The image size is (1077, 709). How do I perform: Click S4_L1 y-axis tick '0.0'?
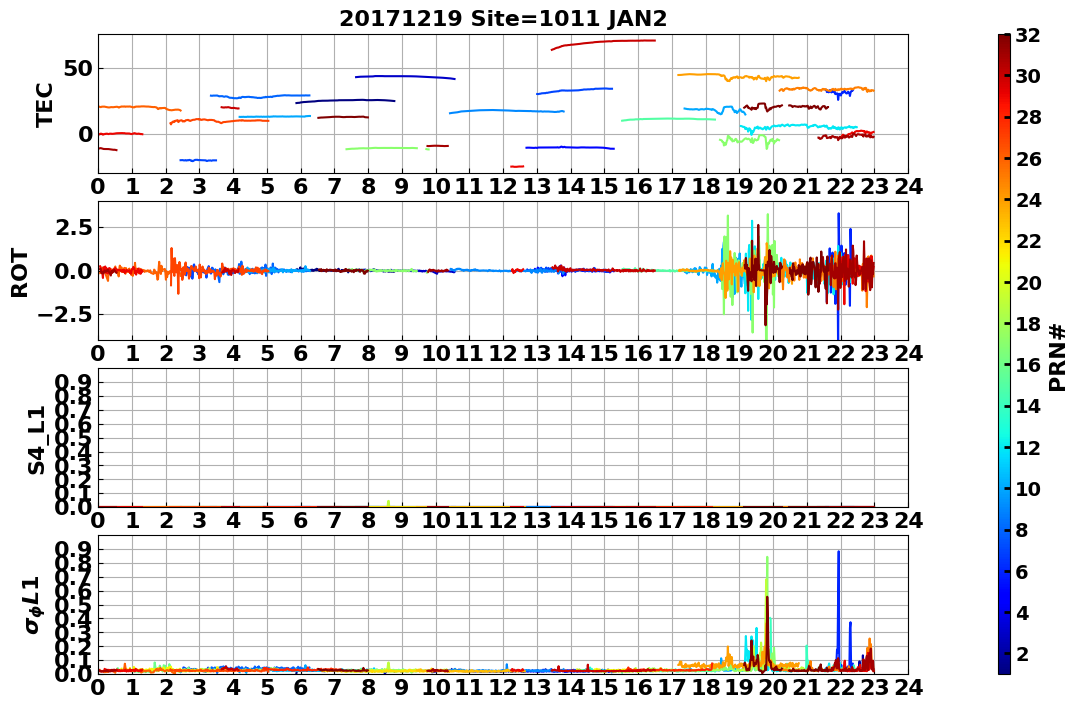coord(74,507)
